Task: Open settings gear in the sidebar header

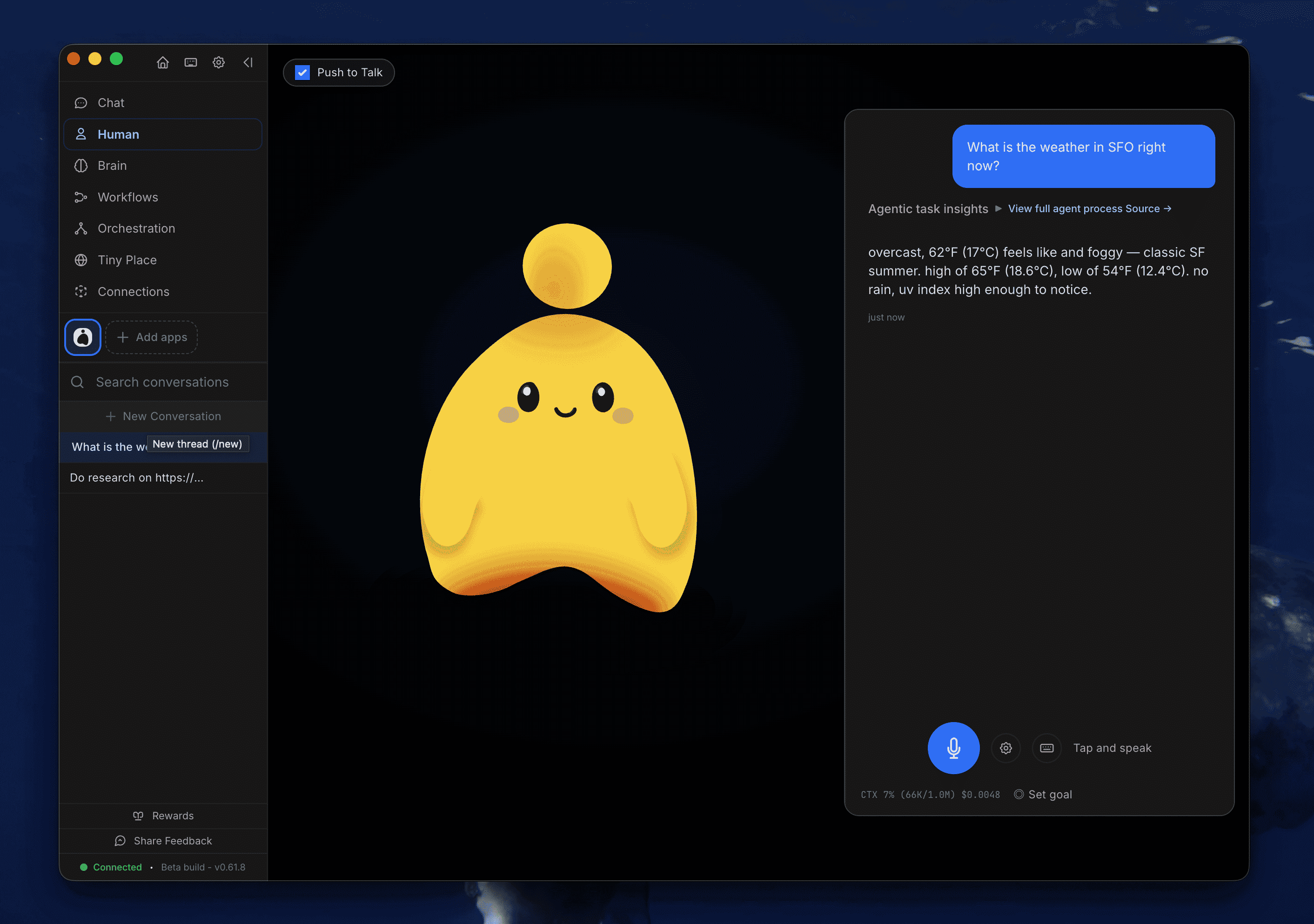Action: point(219,62)
